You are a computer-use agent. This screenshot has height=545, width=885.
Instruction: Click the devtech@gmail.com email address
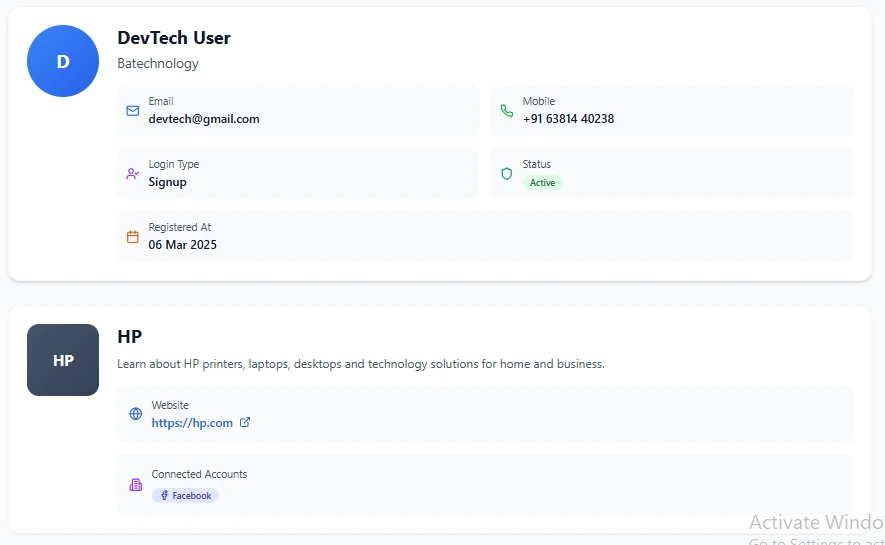click(x=204, y=119)
